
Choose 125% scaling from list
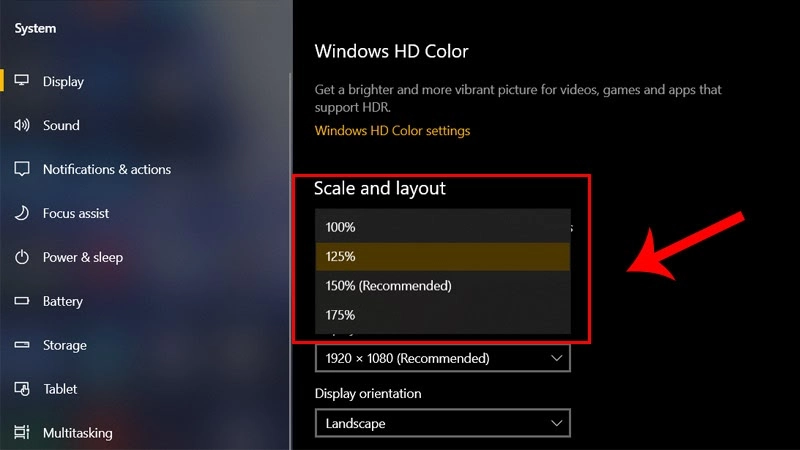click(442, 257)
